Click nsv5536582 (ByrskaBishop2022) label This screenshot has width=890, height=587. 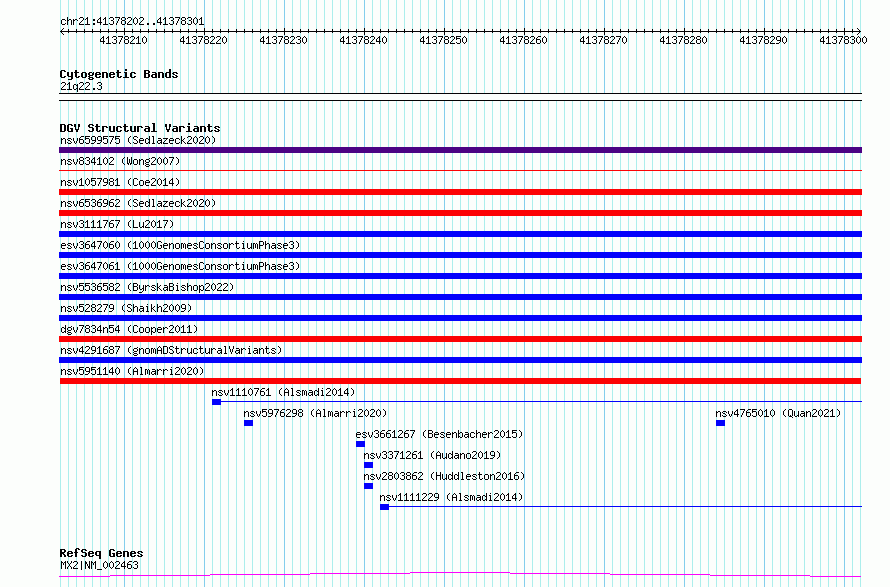[x=147, y=287]
